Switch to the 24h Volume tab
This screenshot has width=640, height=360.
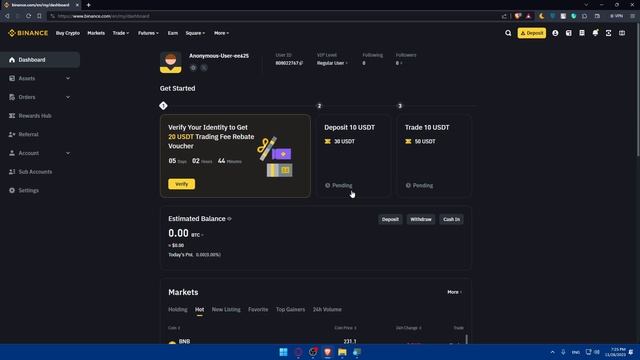[327, 309]
